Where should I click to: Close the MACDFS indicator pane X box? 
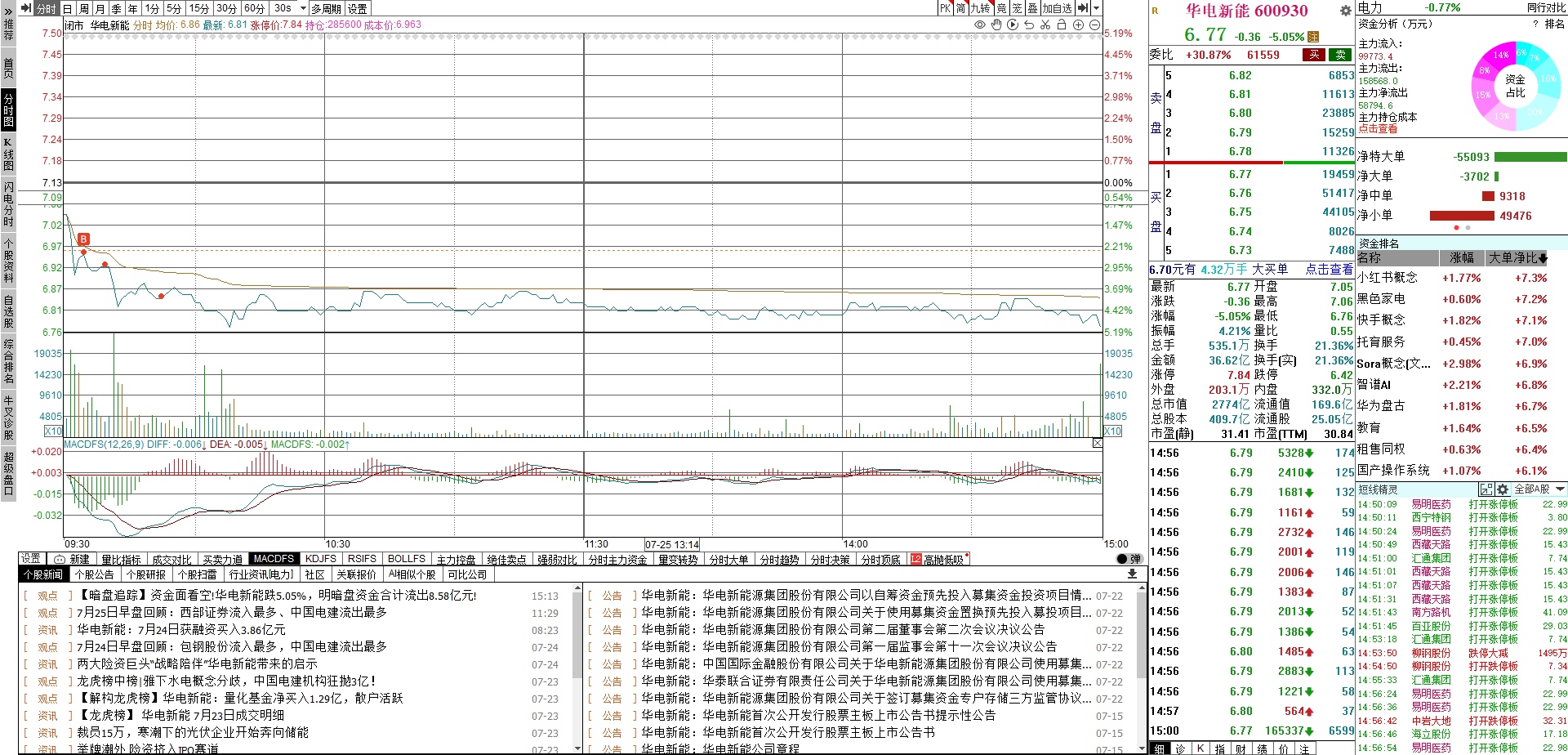click(x=1097, y=443)
